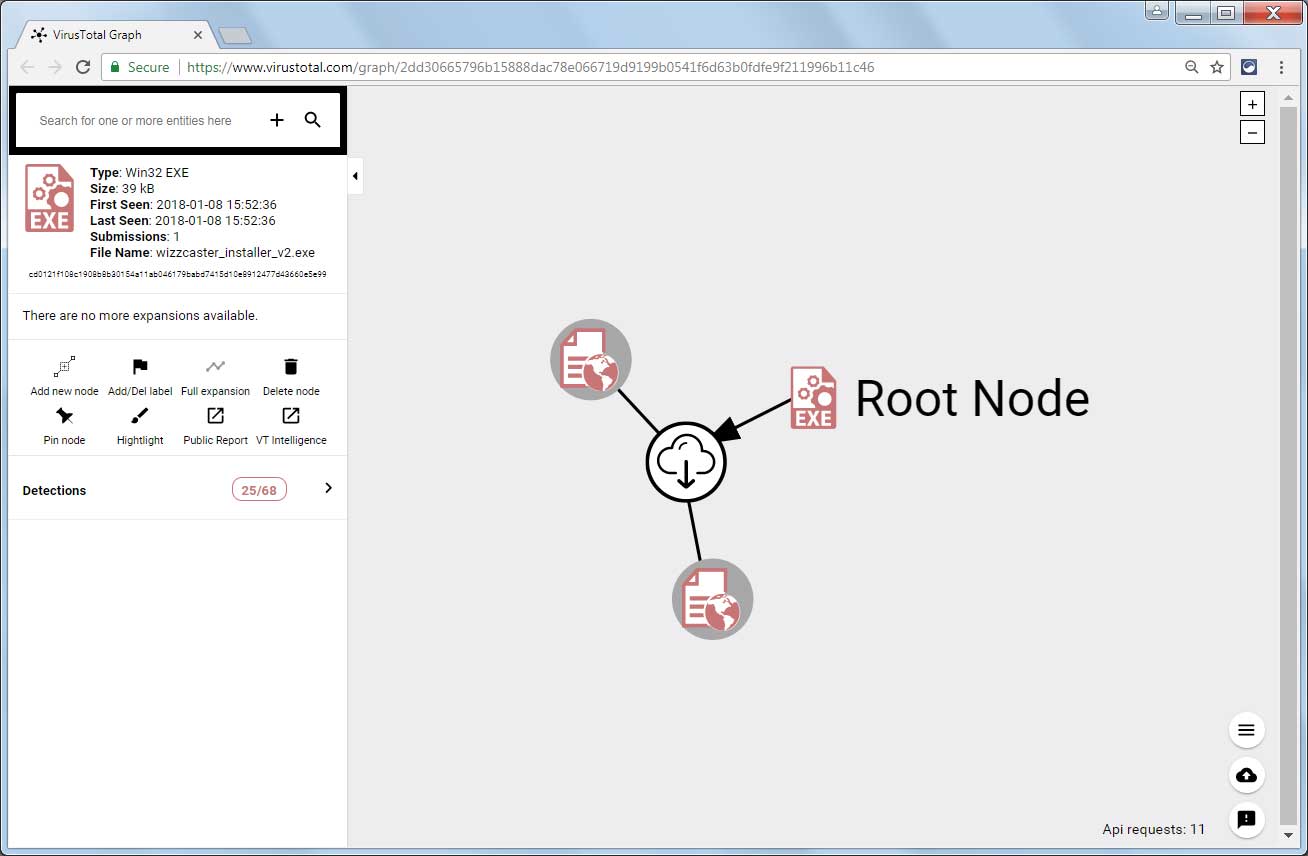This screenshot has width=1308, height=856.
Task: Pin node with the pushpin icon
Action: 64,416
